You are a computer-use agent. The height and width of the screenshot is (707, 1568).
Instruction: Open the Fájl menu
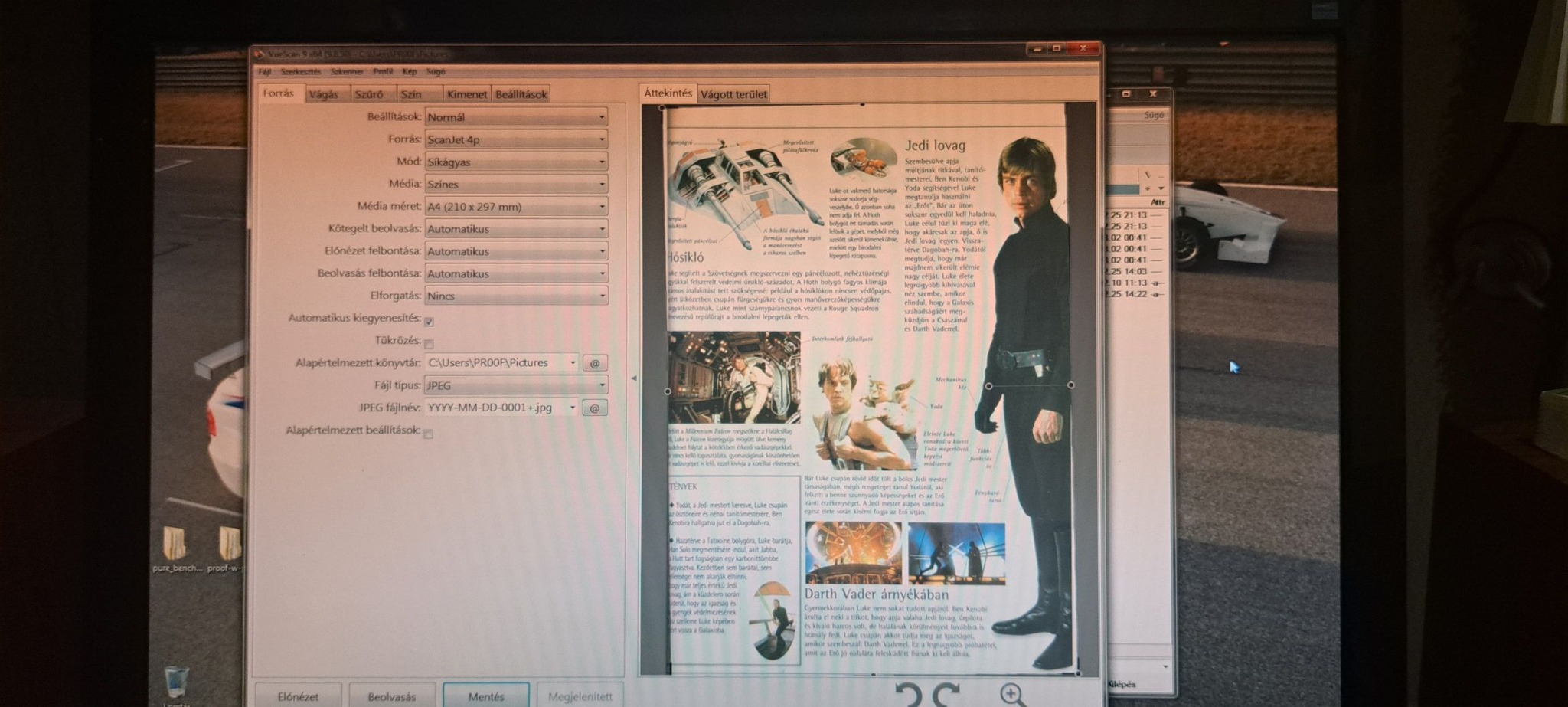click(x=264, y=72)
